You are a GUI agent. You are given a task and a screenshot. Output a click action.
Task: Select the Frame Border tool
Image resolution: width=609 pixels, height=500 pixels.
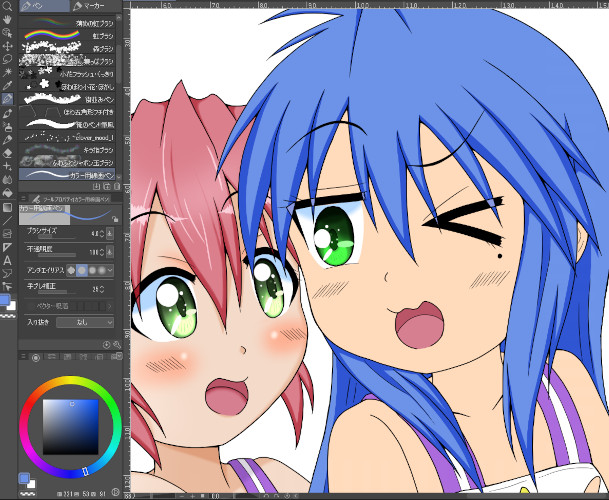[7, 234]
